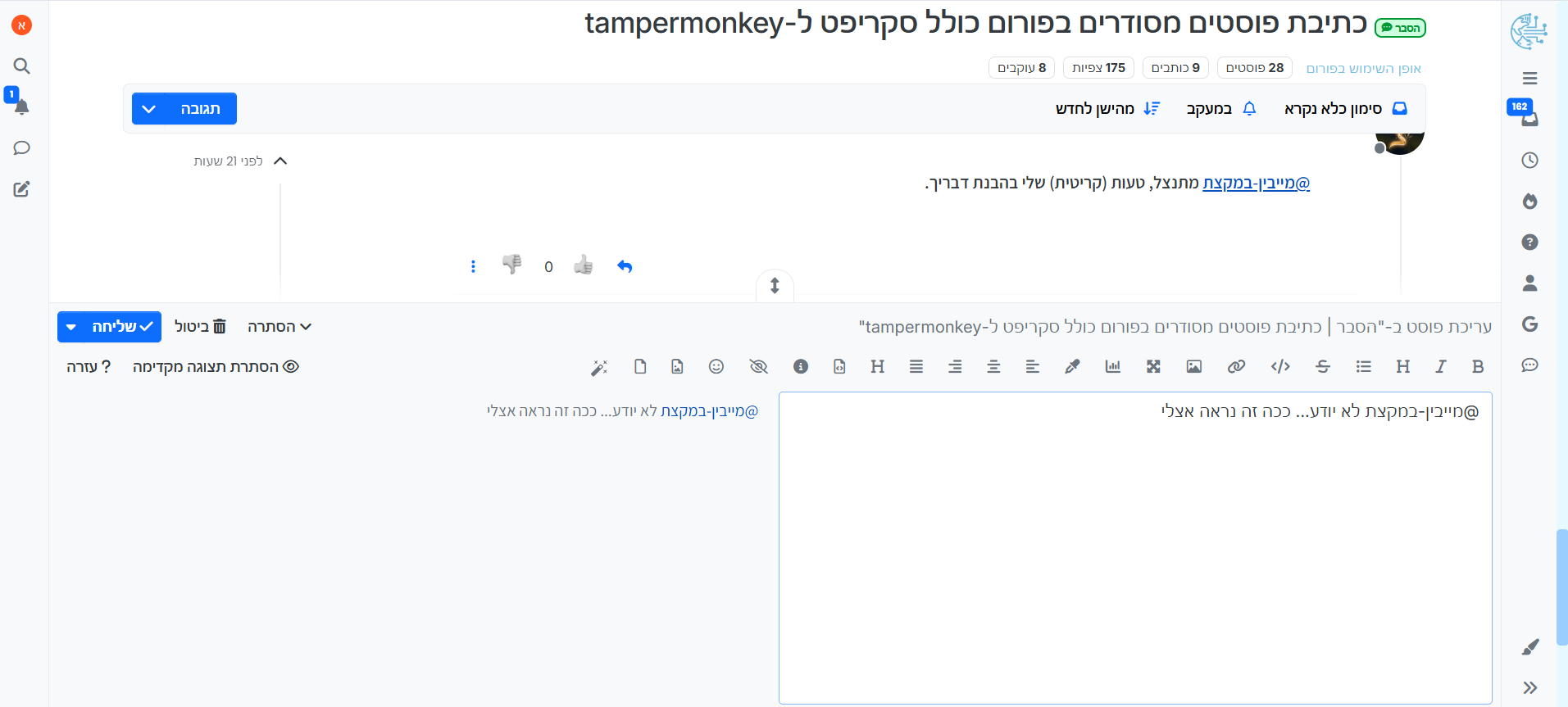Mark the topic unread (סימון כלא נקרא)

tap(1346, 109)
